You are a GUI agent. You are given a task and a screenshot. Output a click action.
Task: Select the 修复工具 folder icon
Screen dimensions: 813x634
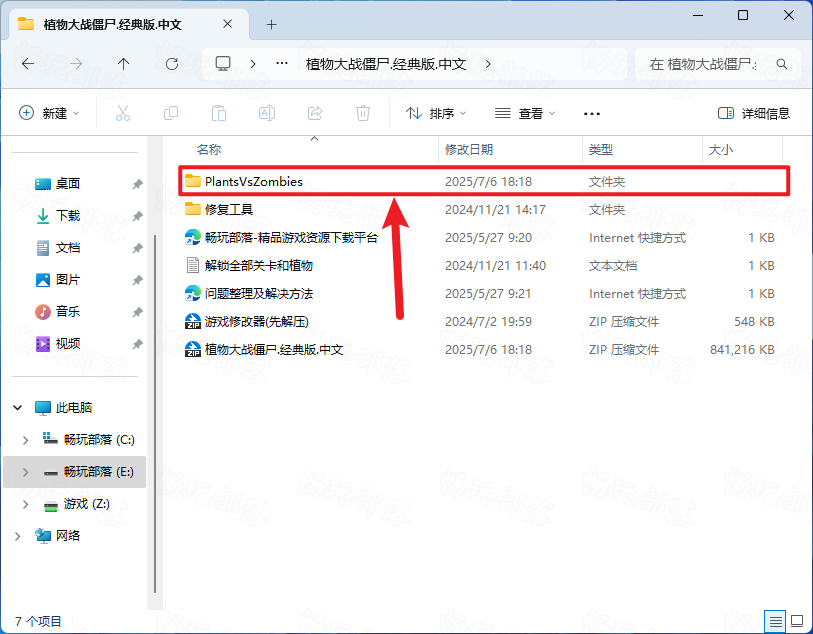[x=193, y=209]
